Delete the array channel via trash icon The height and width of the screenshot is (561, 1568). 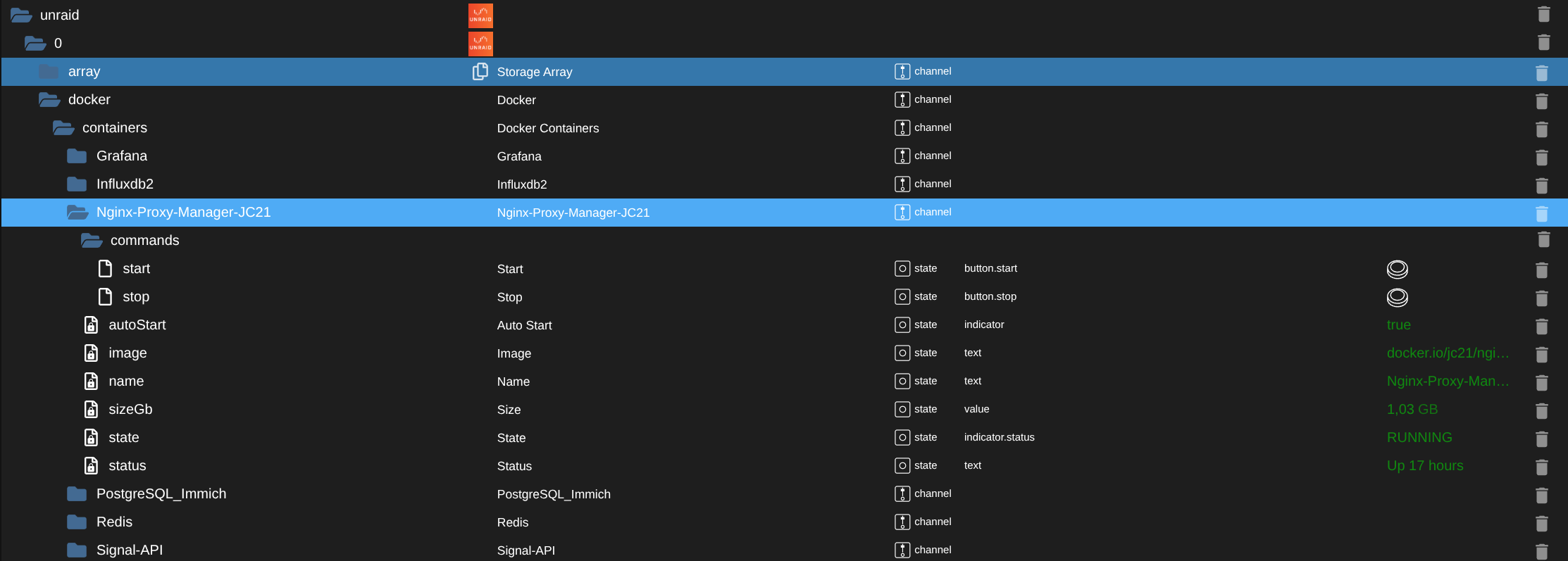[1541, 73]
